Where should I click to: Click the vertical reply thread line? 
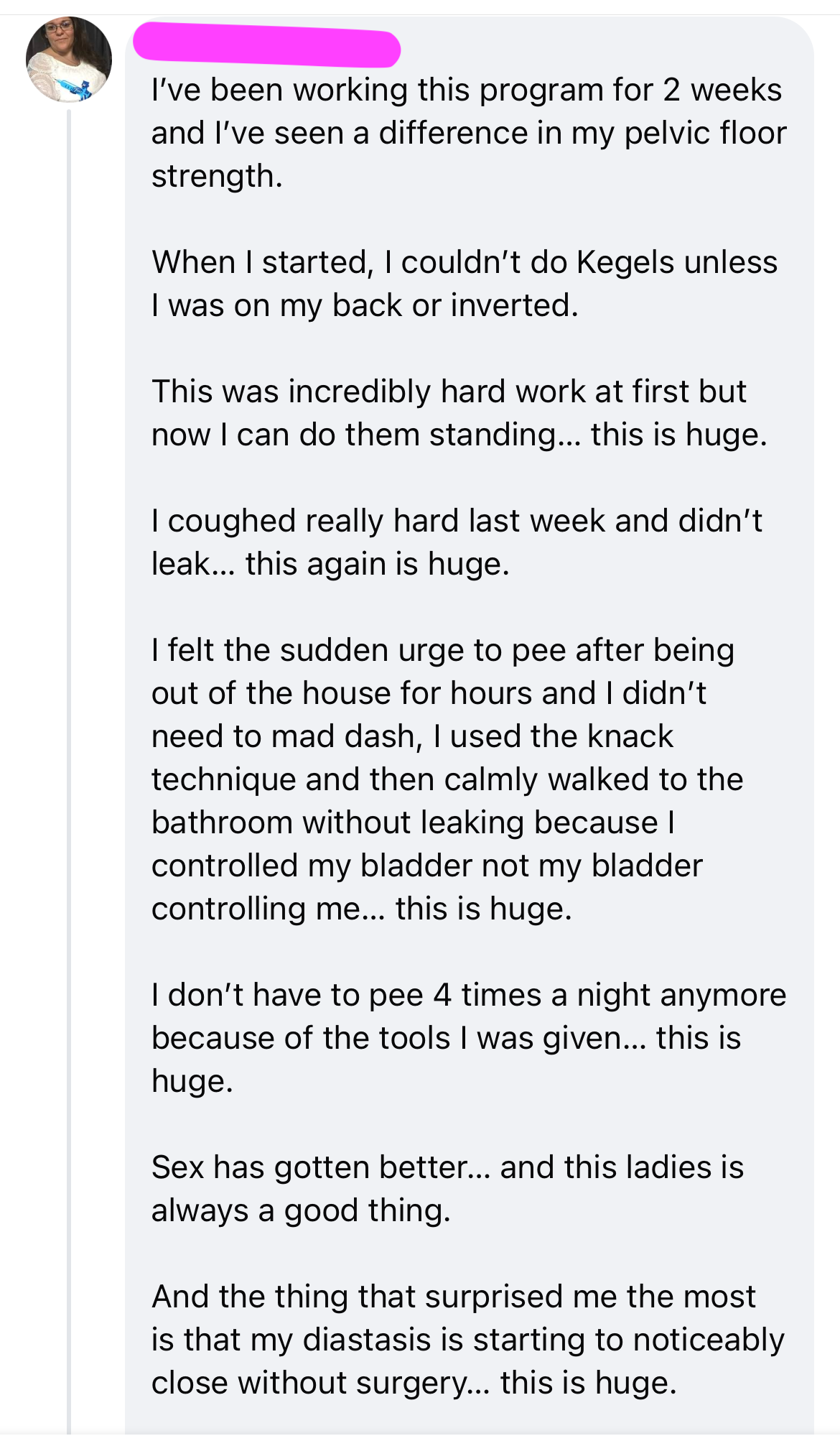69,718
